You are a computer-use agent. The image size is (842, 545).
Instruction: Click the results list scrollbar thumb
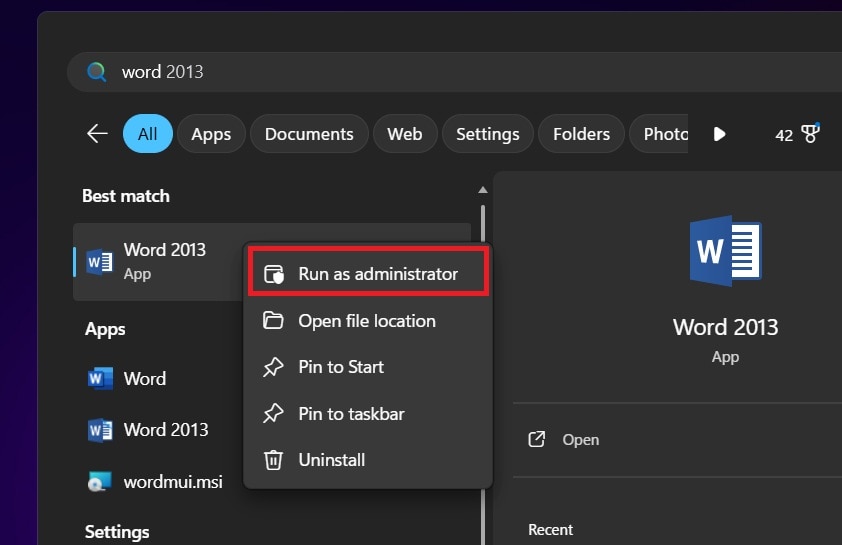pos(483,224)
